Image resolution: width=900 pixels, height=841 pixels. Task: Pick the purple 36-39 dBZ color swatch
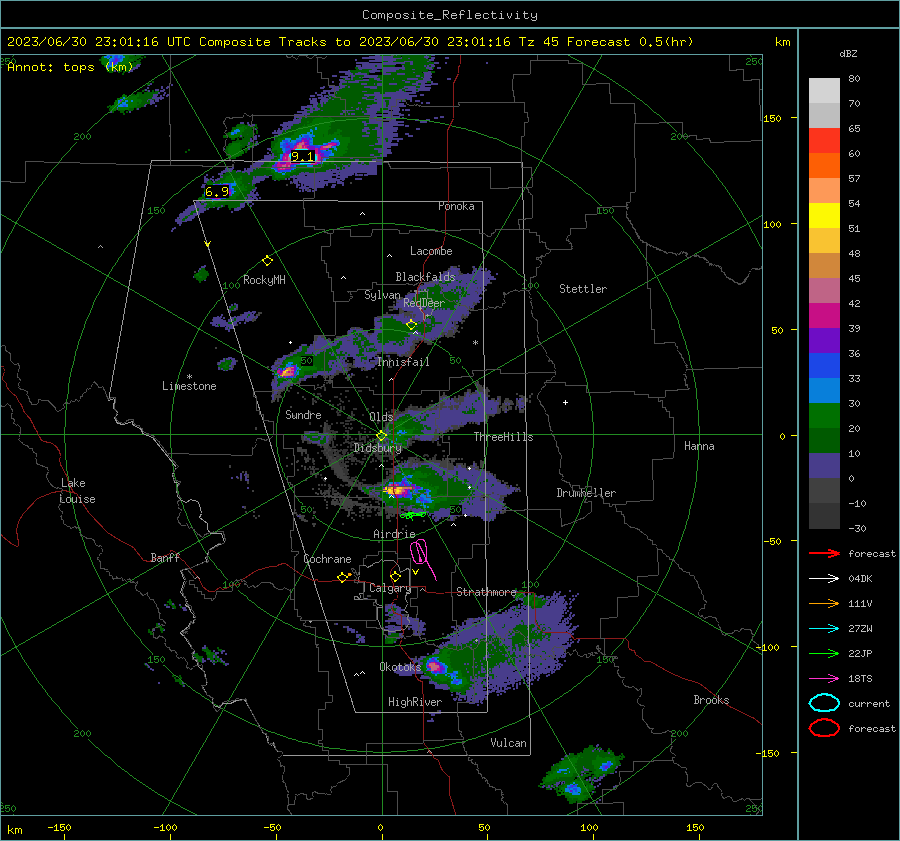(824, 340)
